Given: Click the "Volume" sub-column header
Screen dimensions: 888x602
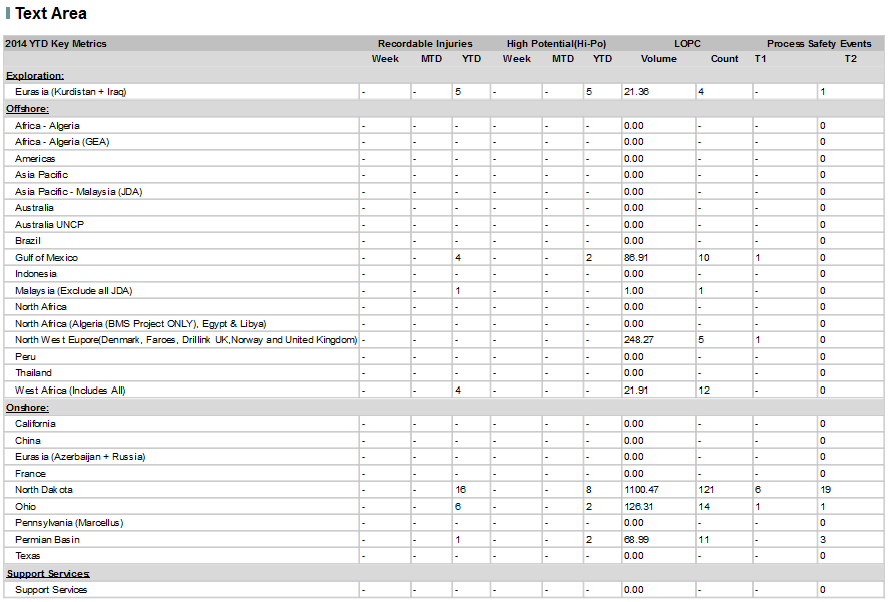Looking at the screenshot, I should point(658,59).
